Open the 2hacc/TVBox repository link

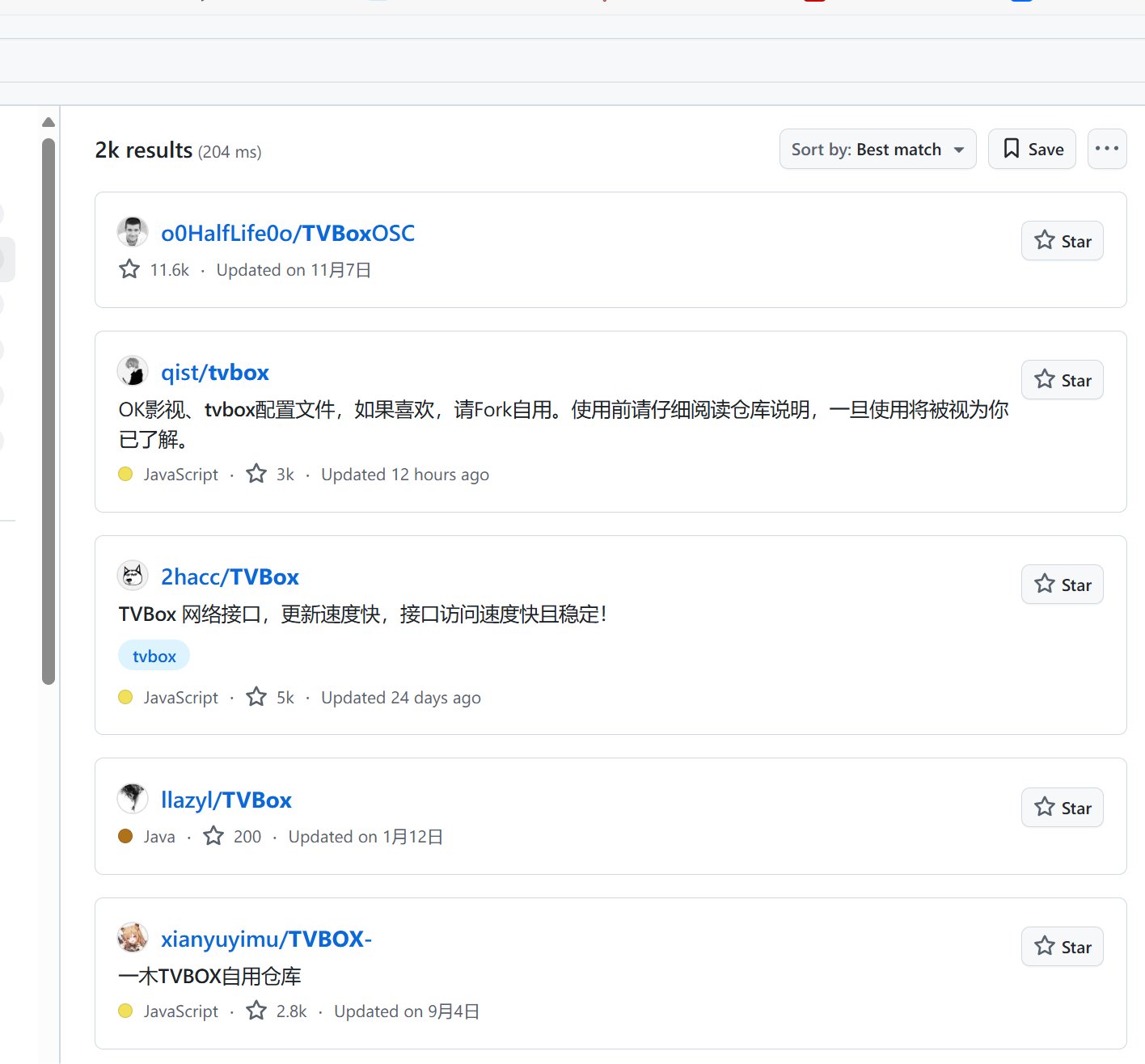(230, 576)
